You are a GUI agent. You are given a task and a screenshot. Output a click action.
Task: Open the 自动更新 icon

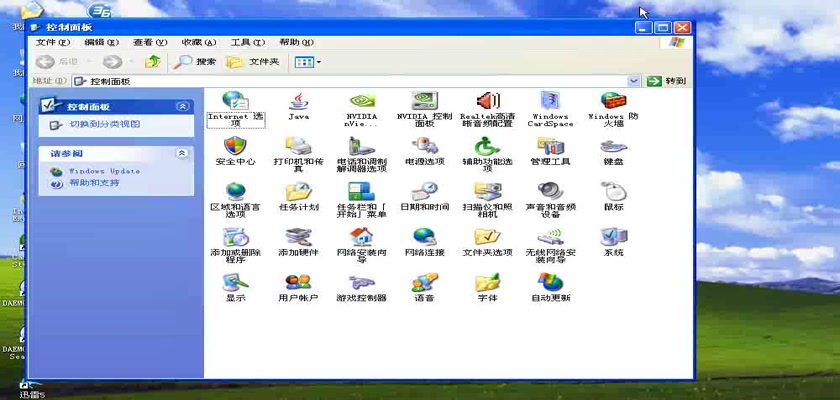tap(550, 282)
